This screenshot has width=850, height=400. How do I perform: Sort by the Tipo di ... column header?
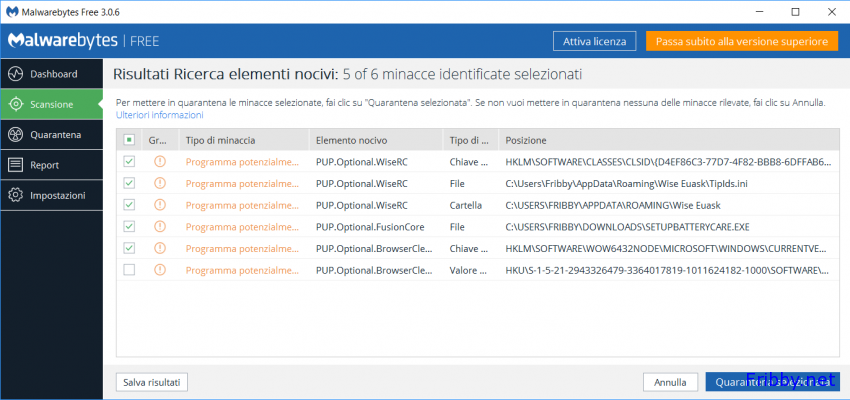point(471,140)
